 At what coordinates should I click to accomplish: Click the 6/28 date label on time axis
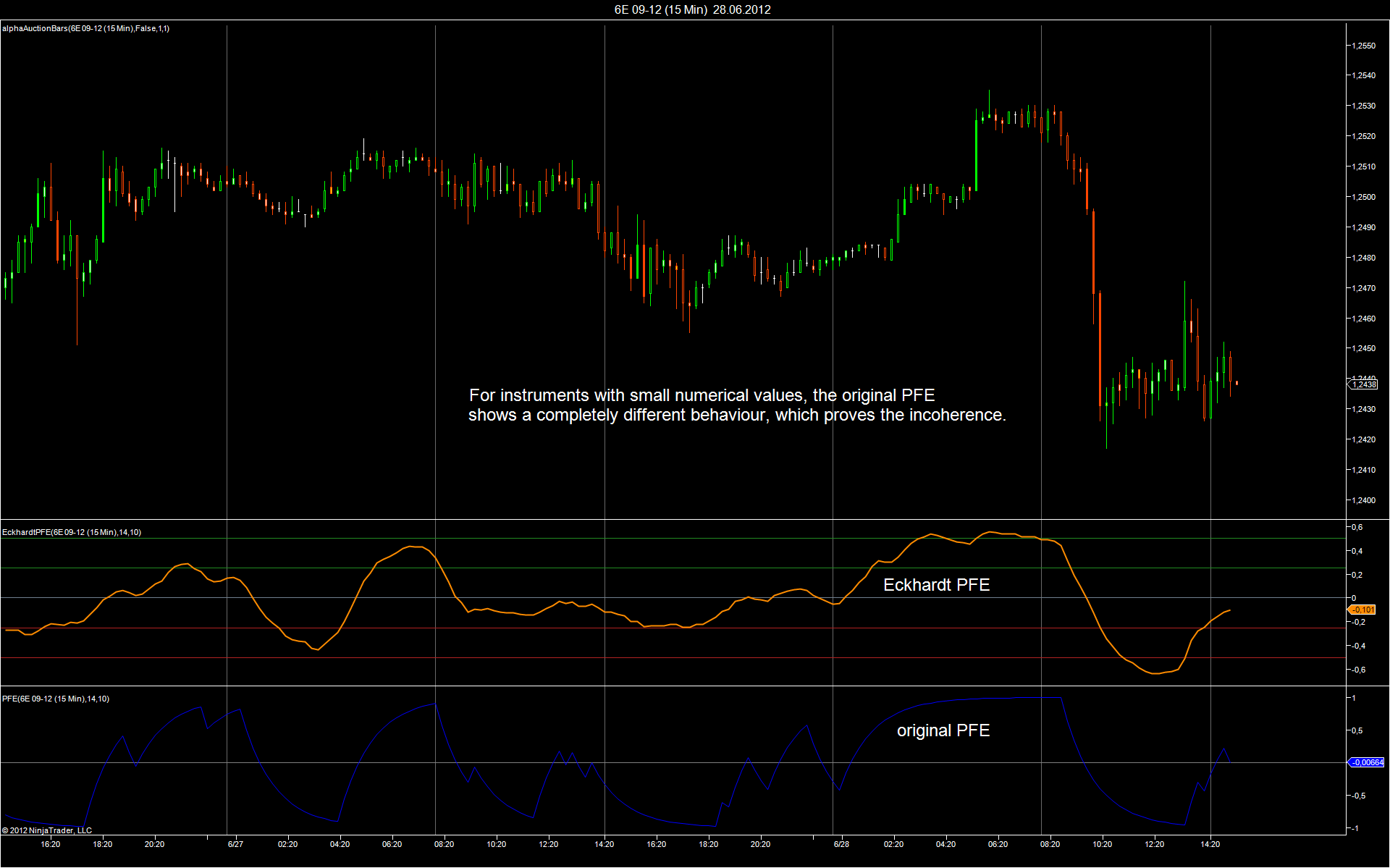841,844
